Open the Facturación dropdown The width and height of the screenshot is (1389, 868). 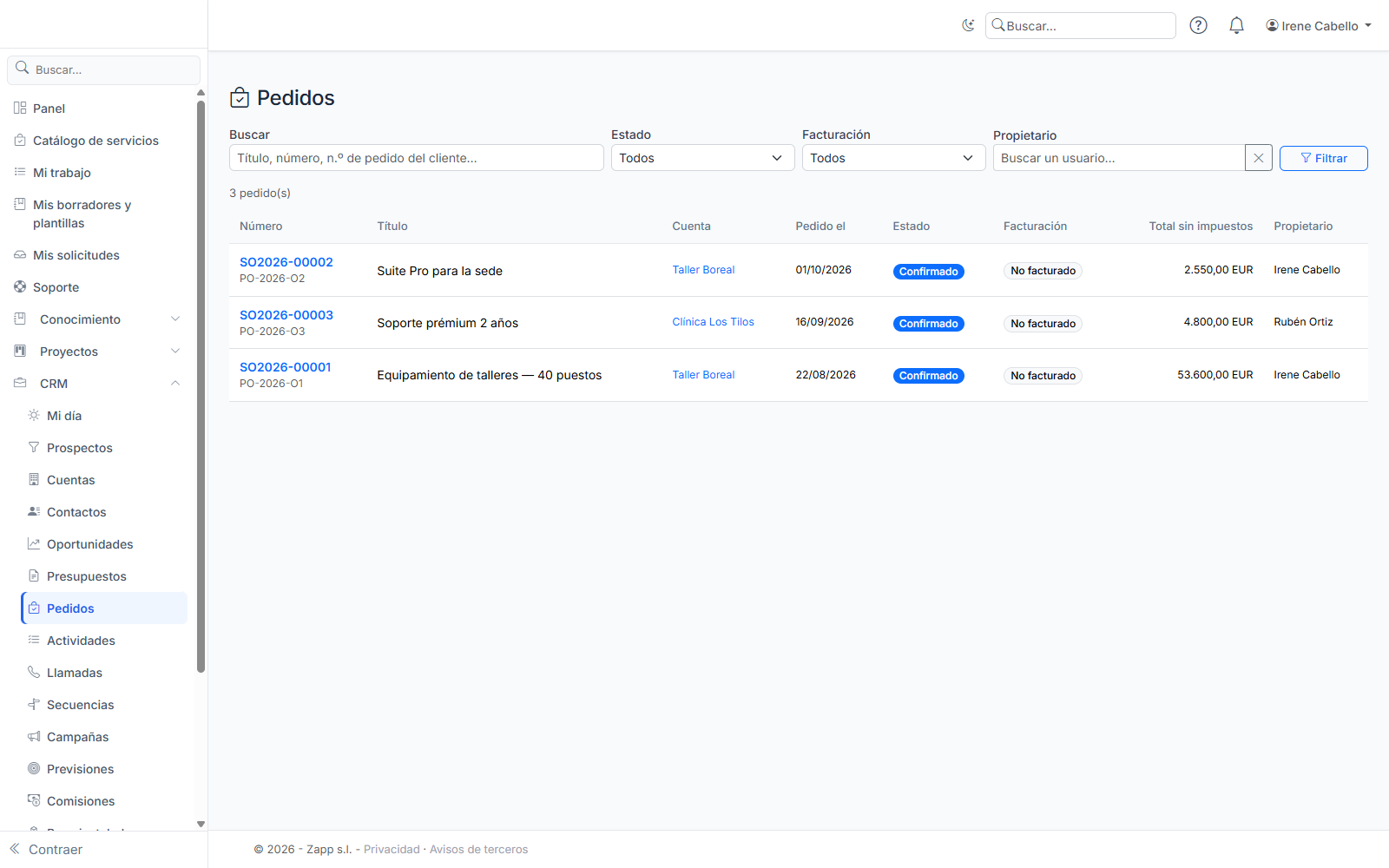(893, 158)
